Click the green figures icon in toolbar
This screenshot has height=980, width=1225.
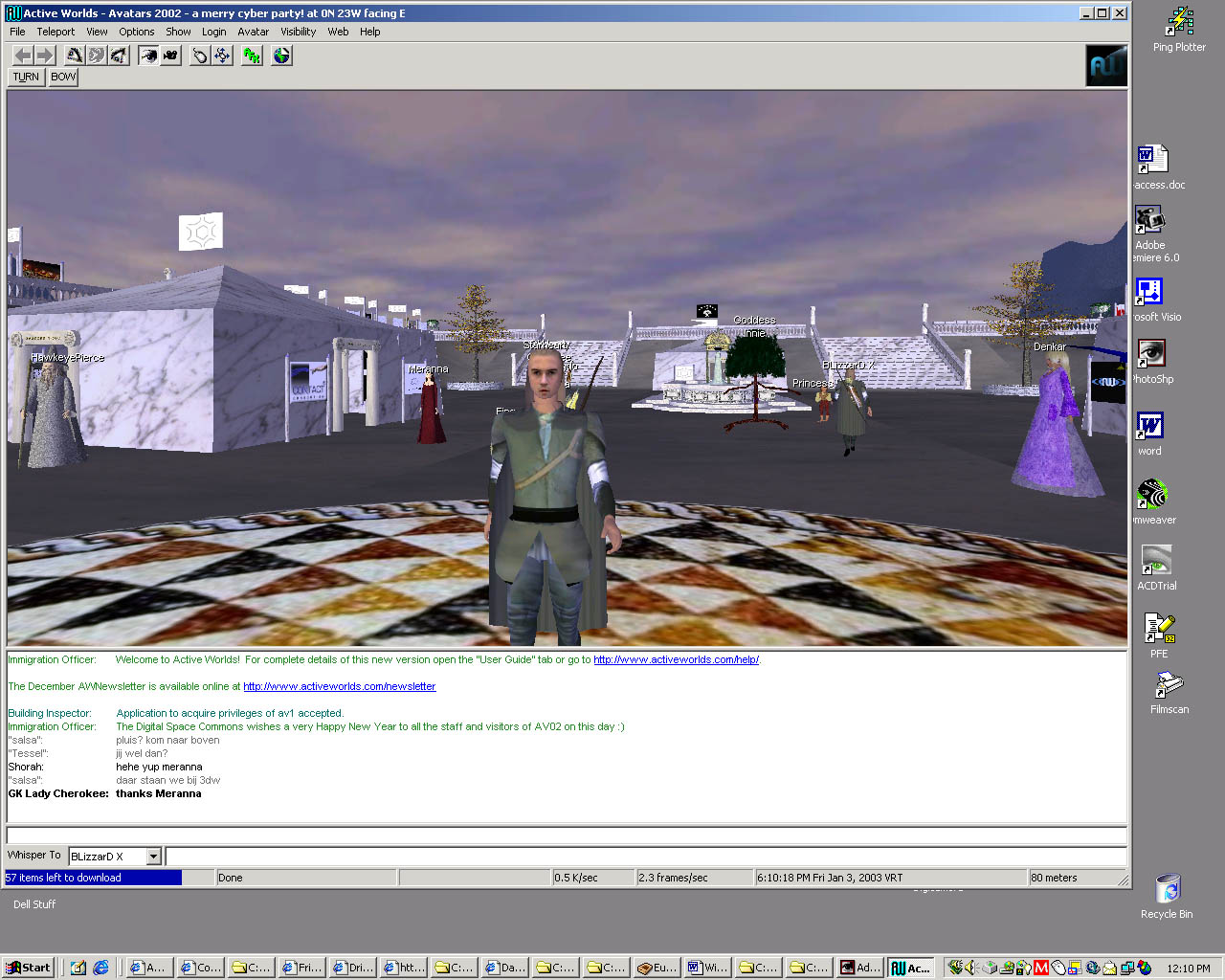coord(252,56)
